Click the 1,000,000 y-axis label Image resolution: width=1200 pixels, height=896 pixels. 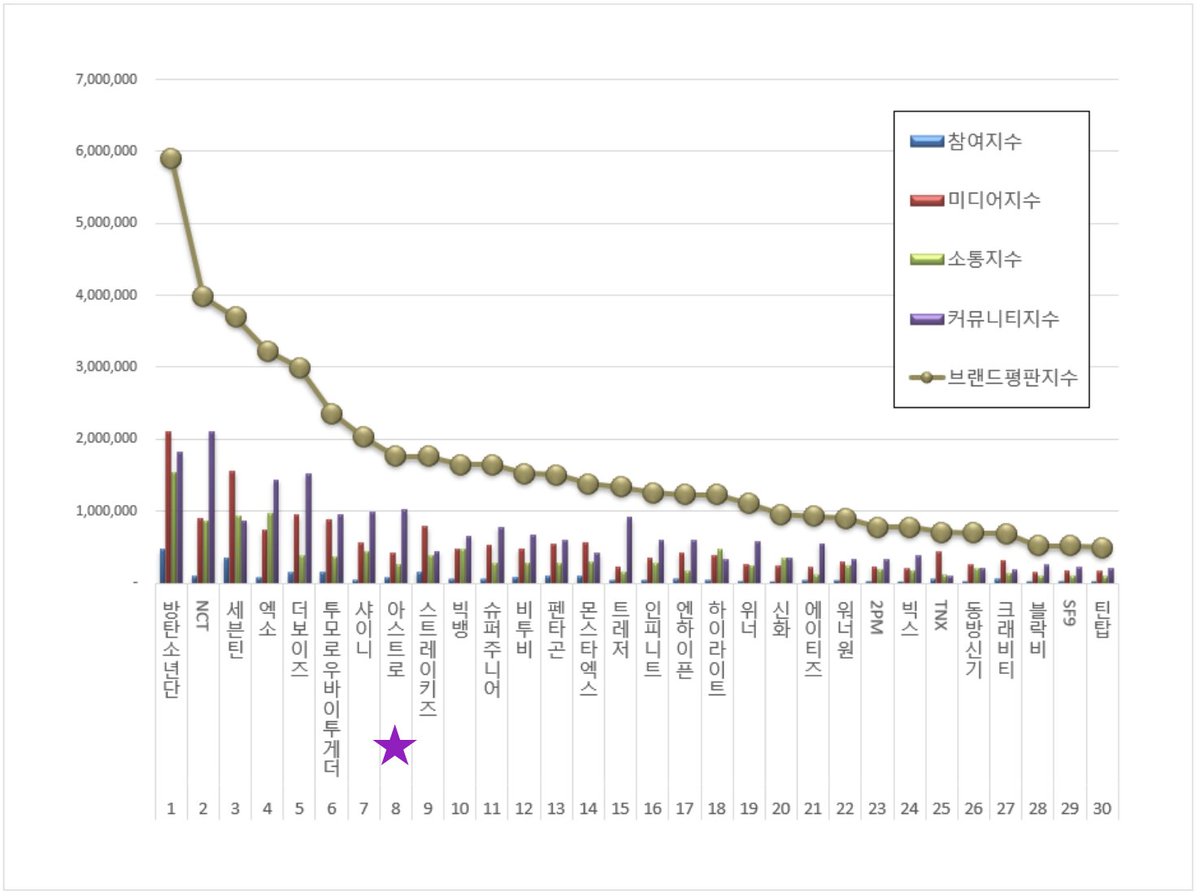[x=106, y=511]
